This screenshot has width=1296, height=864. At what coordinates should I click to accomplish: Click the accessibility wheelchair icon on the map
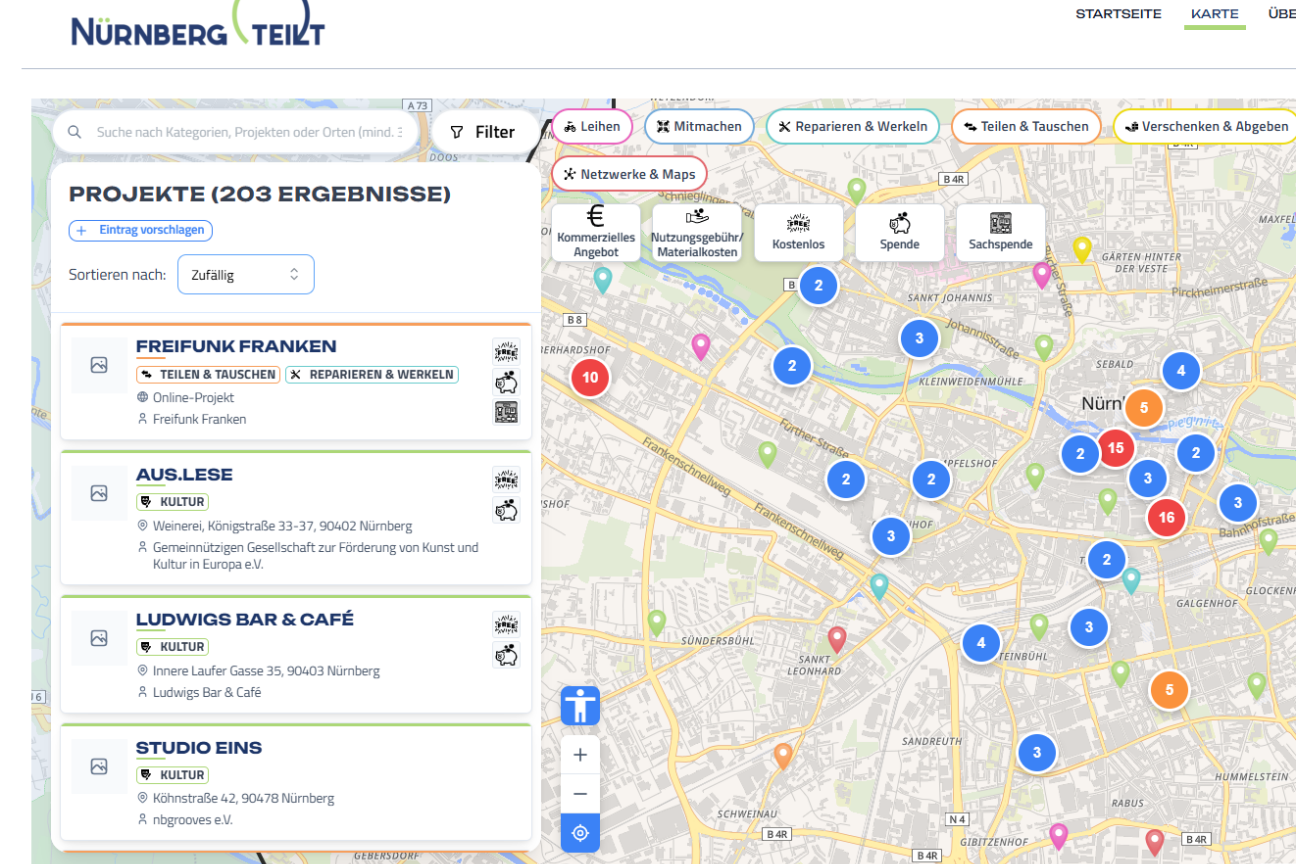point(580,706)
